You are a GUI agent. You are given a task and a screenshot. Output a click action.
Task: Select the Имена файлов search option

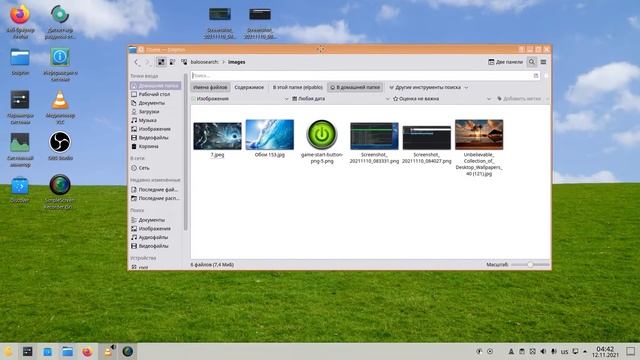click(x=210, y=87)
